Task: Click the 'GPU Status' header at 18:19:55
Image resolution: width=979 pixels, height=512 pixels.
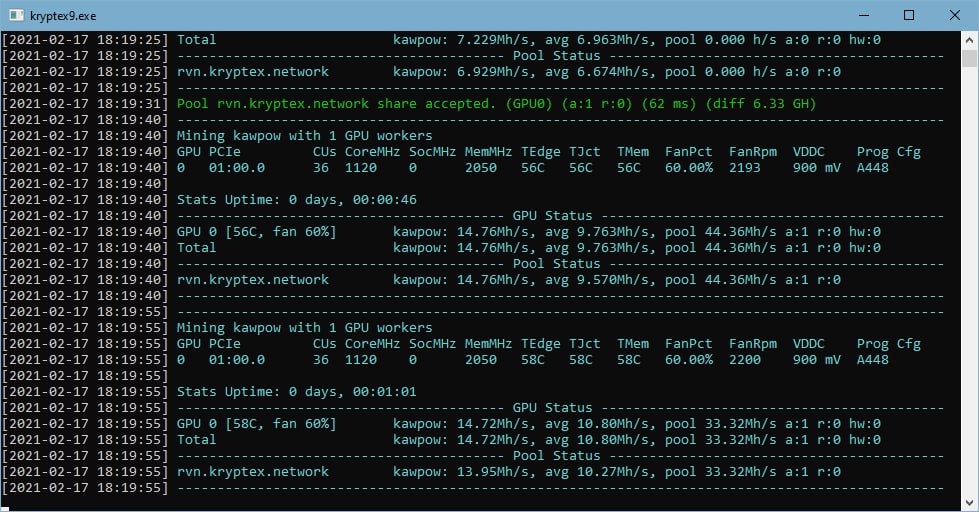Action: click(553, 408)
